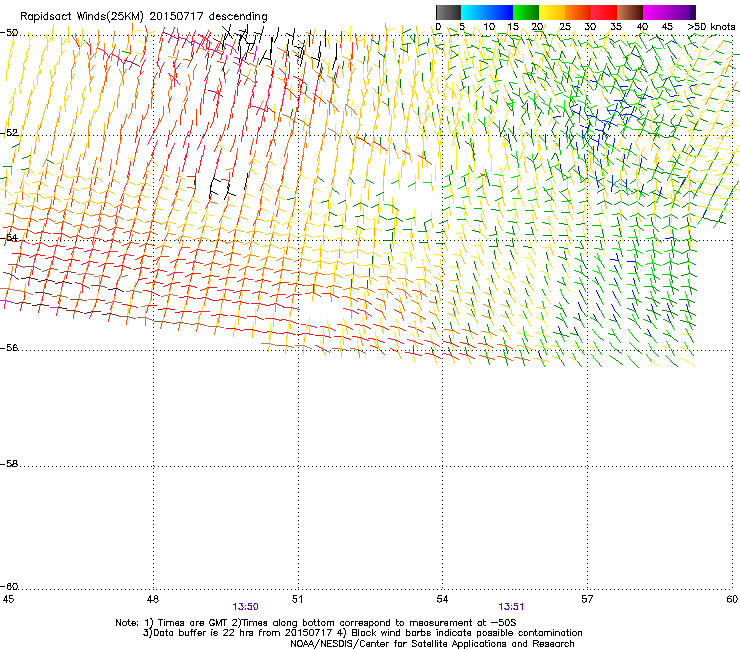The image size is (740, 650).
Task: Click the legend scale label '15'
Action: coord(513,27)
